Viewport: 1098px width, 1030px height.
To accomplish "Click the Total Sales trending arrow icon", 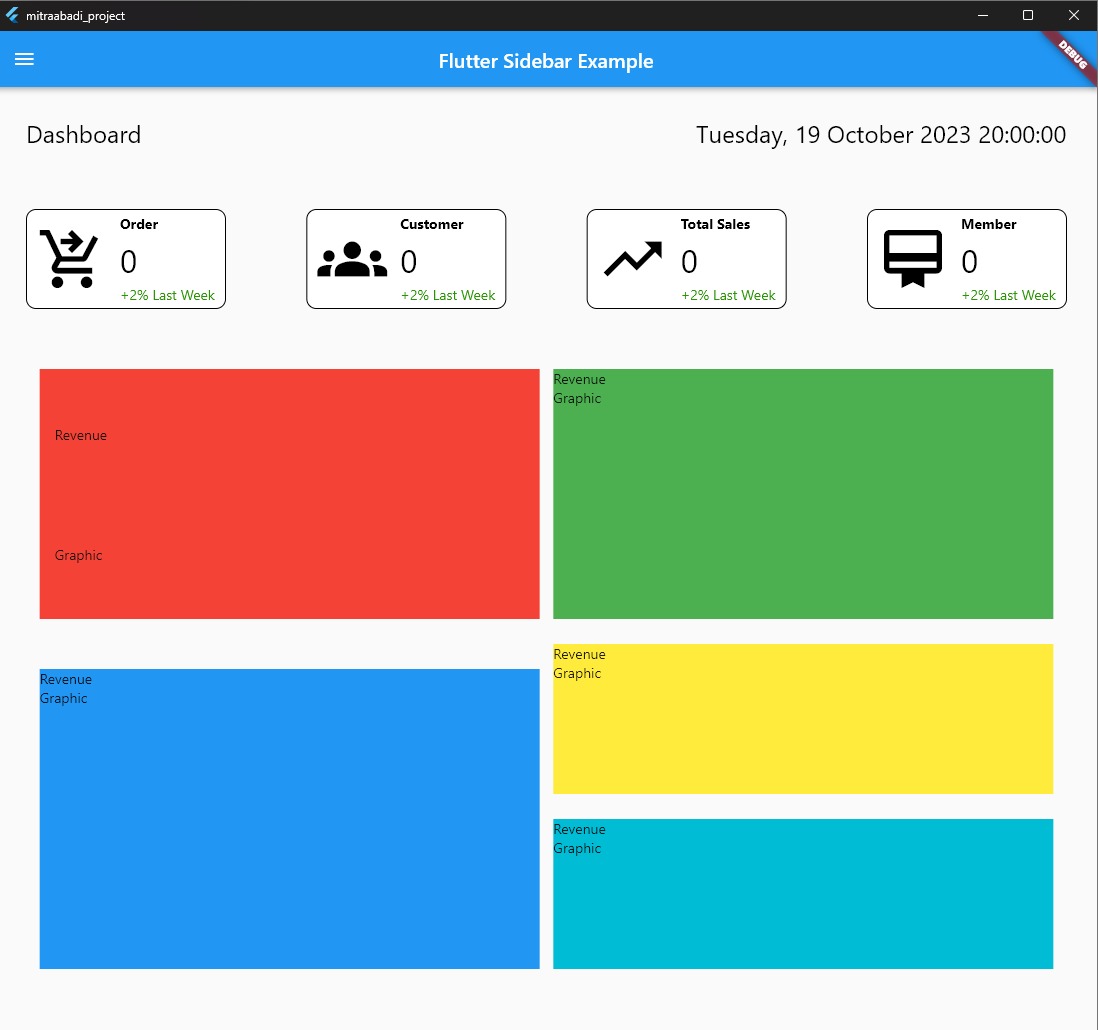I will 632,259.
